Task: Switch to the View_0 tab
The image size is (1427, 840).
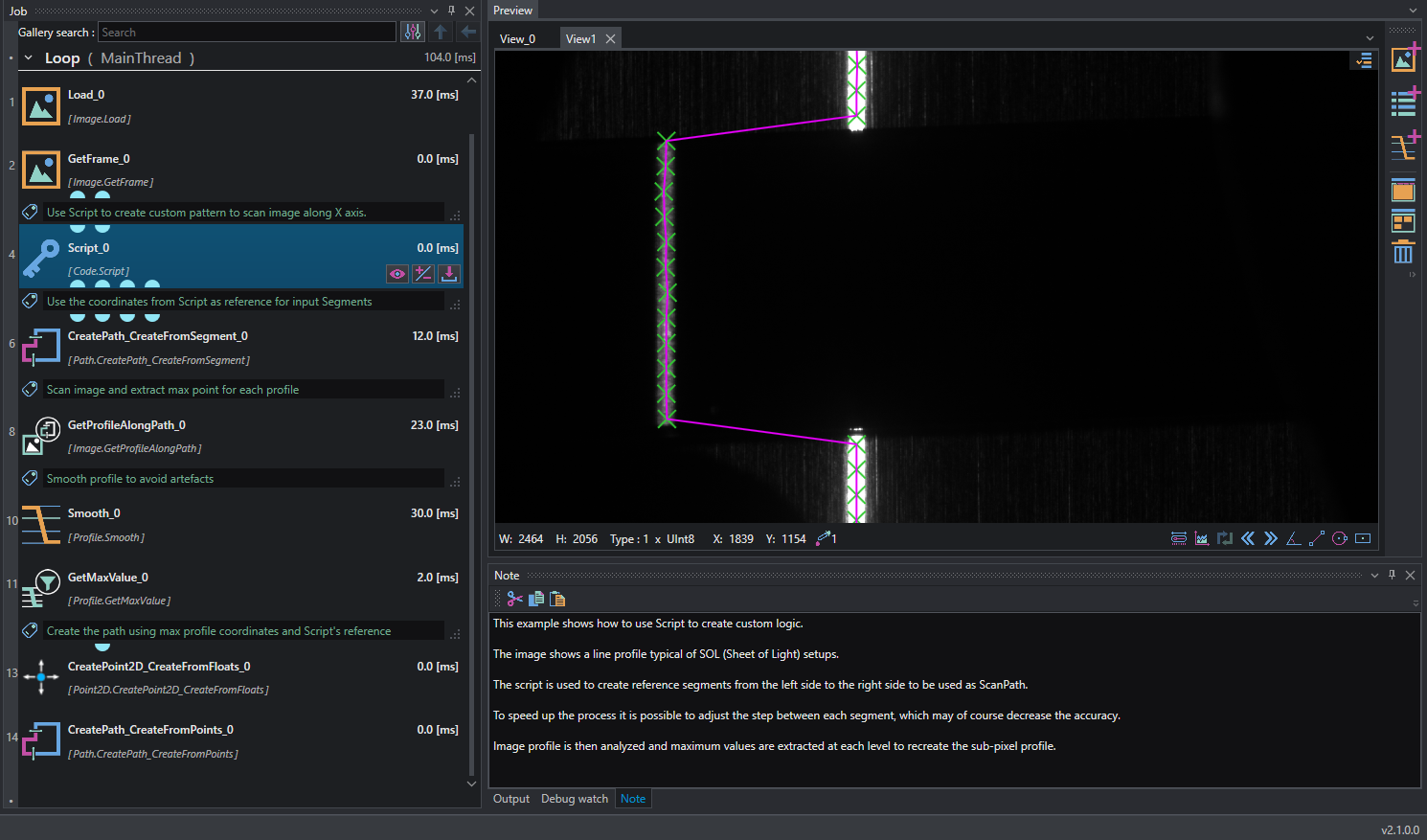Action: click(x=517, y=39)
